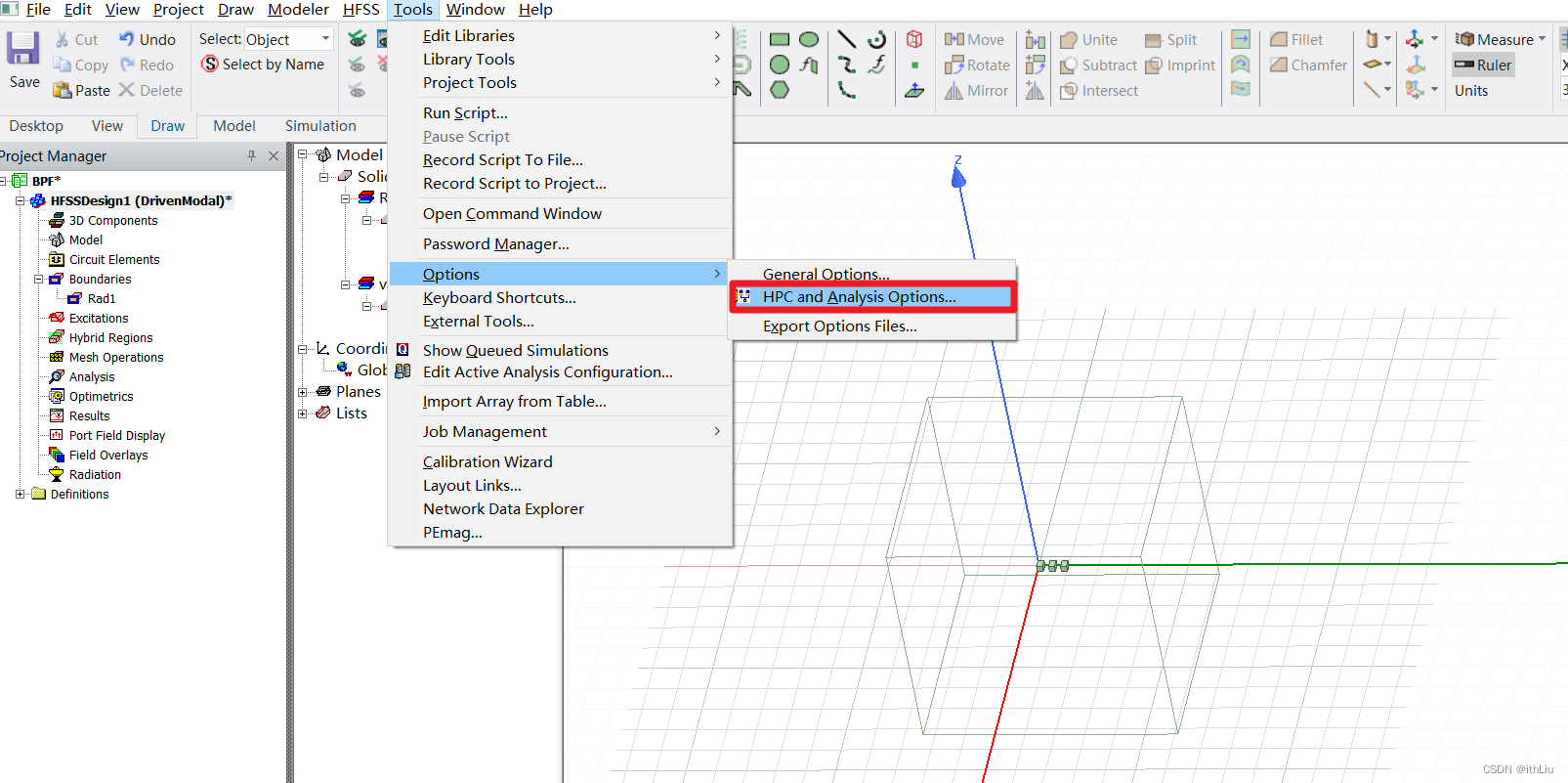Select the Draw 3-Point Arc tool
This screenshot has width=1568, height=783.
tap(847, 90)
